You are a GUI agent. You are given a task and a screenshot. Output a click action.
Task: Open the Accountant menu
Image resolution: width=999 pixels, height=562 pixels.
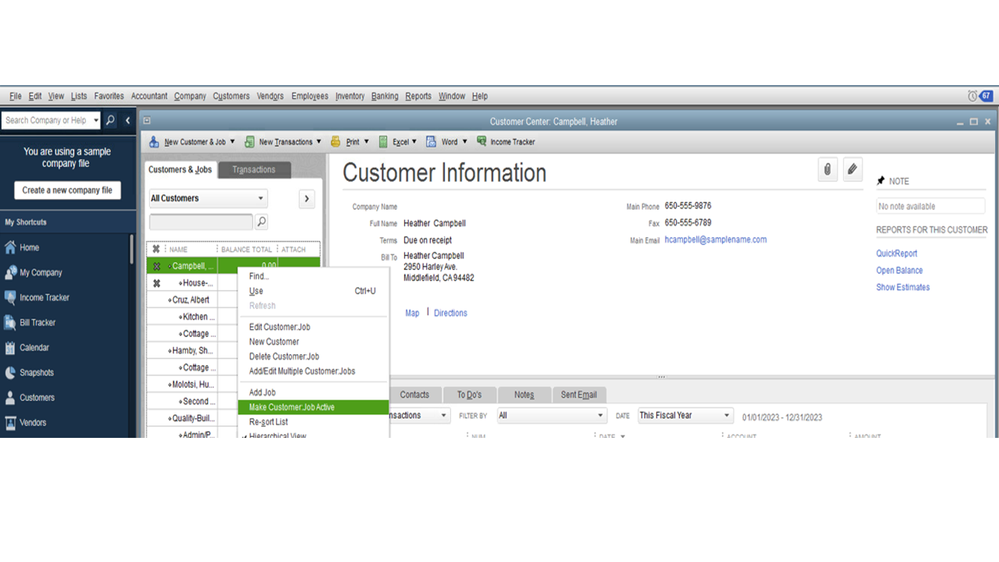click(149, 96)
